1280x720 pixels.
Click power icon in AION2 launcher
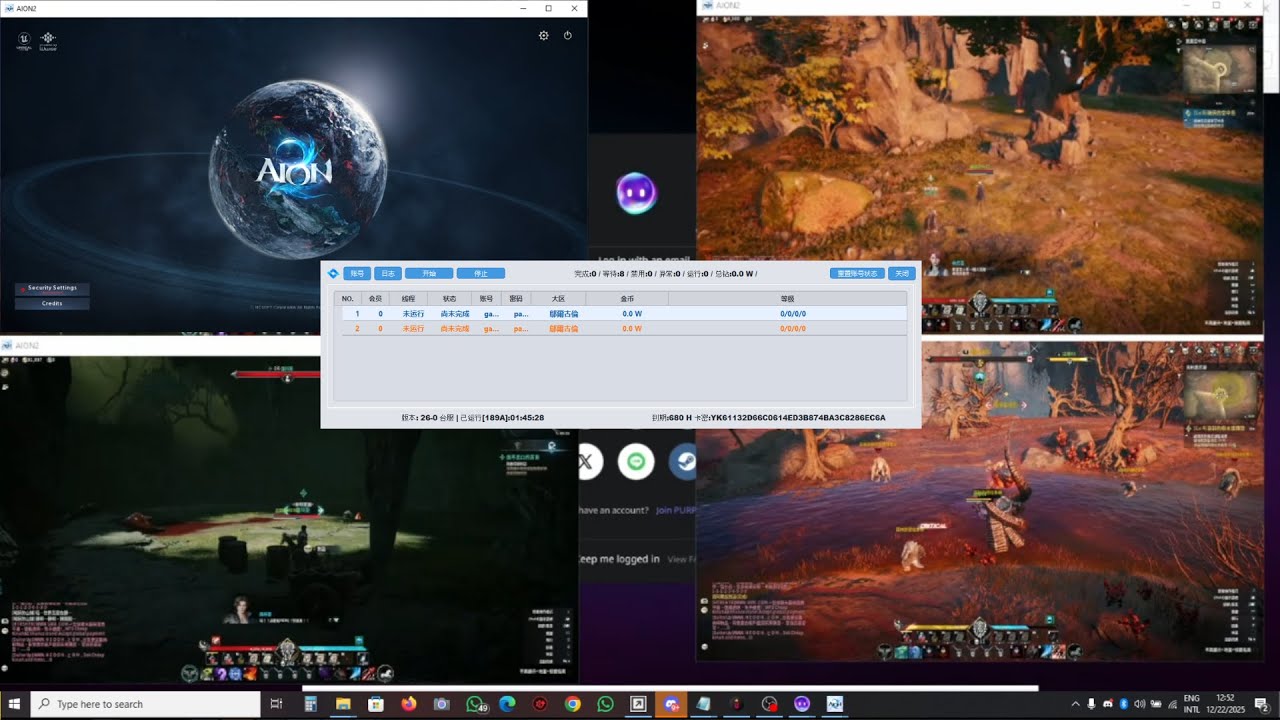click(x=568, y=35)
